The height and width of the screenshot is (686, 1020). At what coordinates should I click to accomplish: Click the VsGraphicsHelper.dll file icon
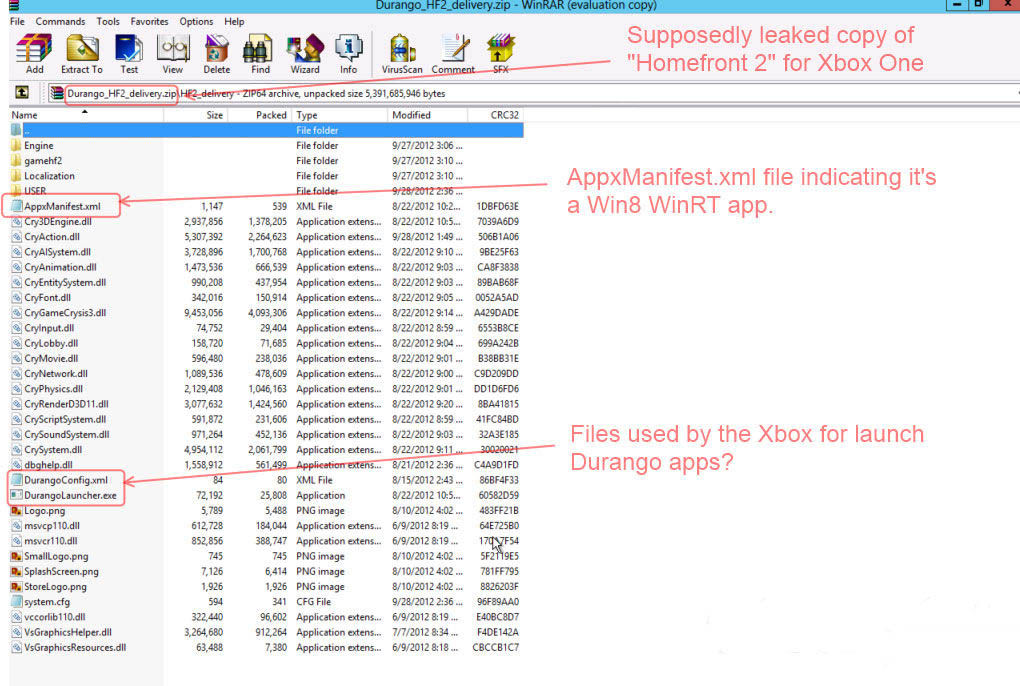coord(16,632)
